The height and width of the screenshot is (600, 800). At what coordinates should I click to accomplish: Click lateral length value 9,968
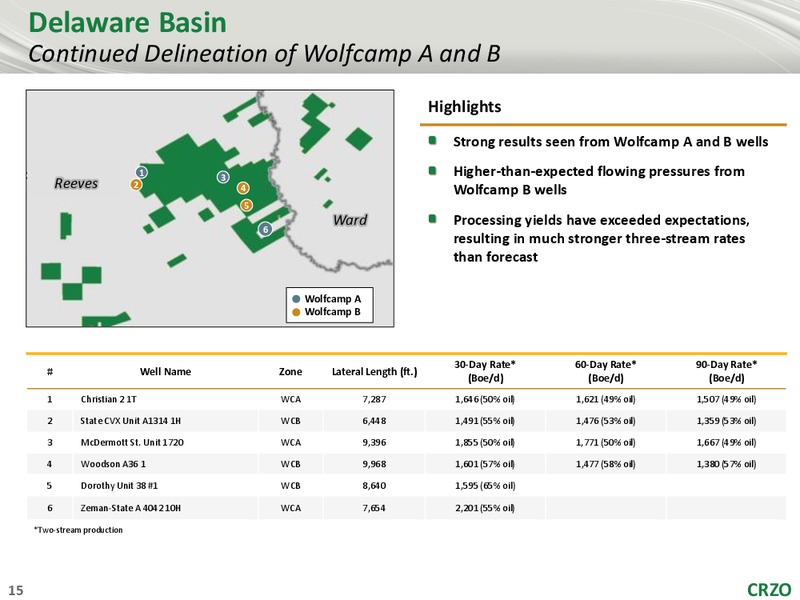tap(374, 464)
